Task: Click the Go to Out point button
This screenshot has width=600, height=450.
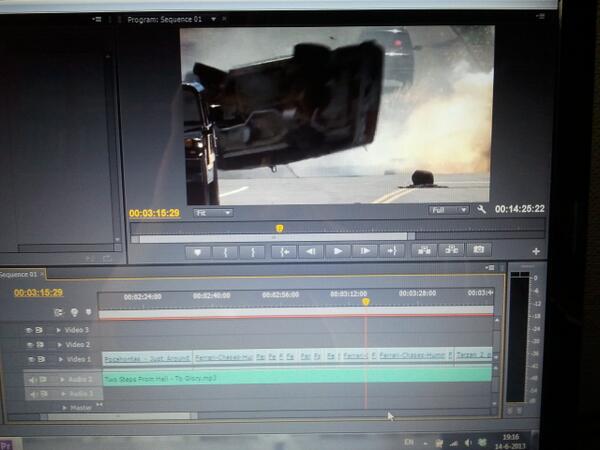Action: [x=392, y=251]
